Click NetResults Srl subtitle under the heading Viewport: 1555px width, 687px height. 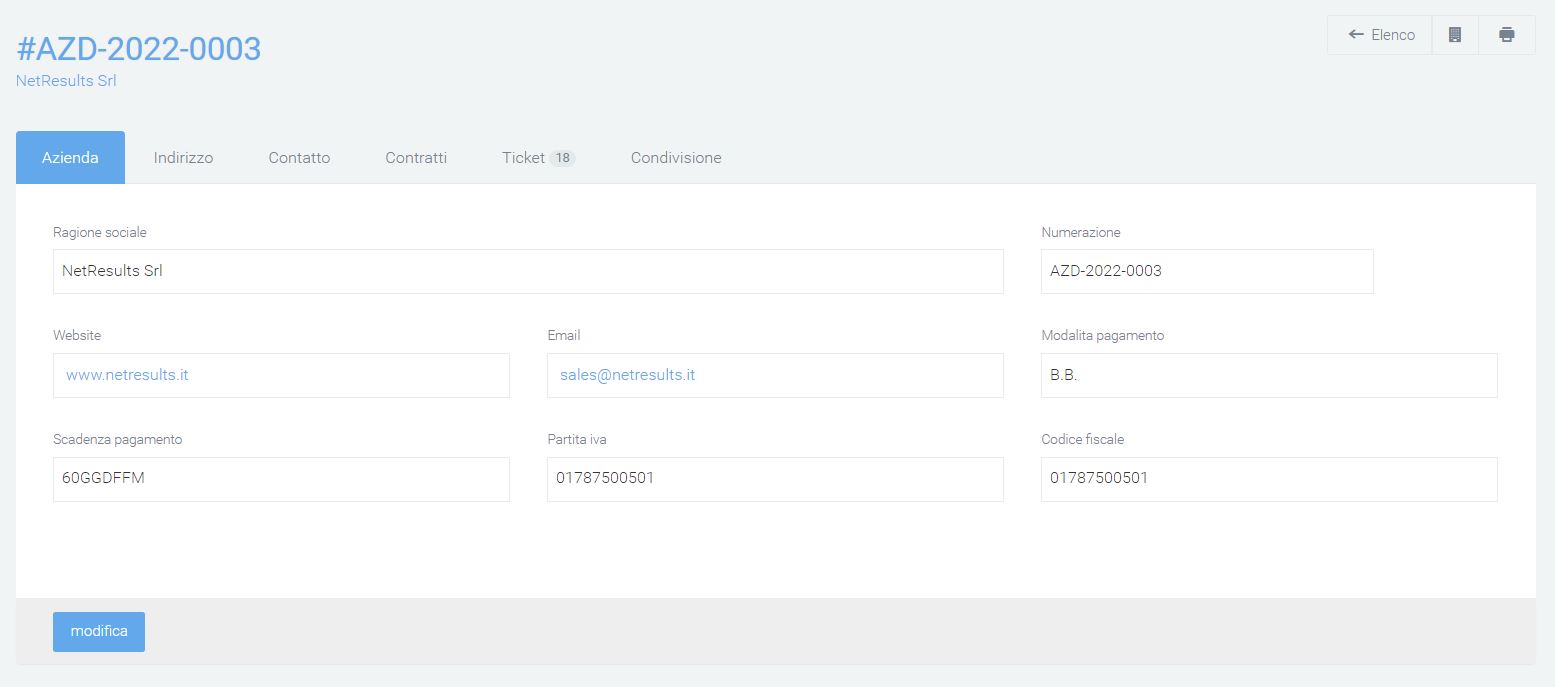[x=66, y=81]
